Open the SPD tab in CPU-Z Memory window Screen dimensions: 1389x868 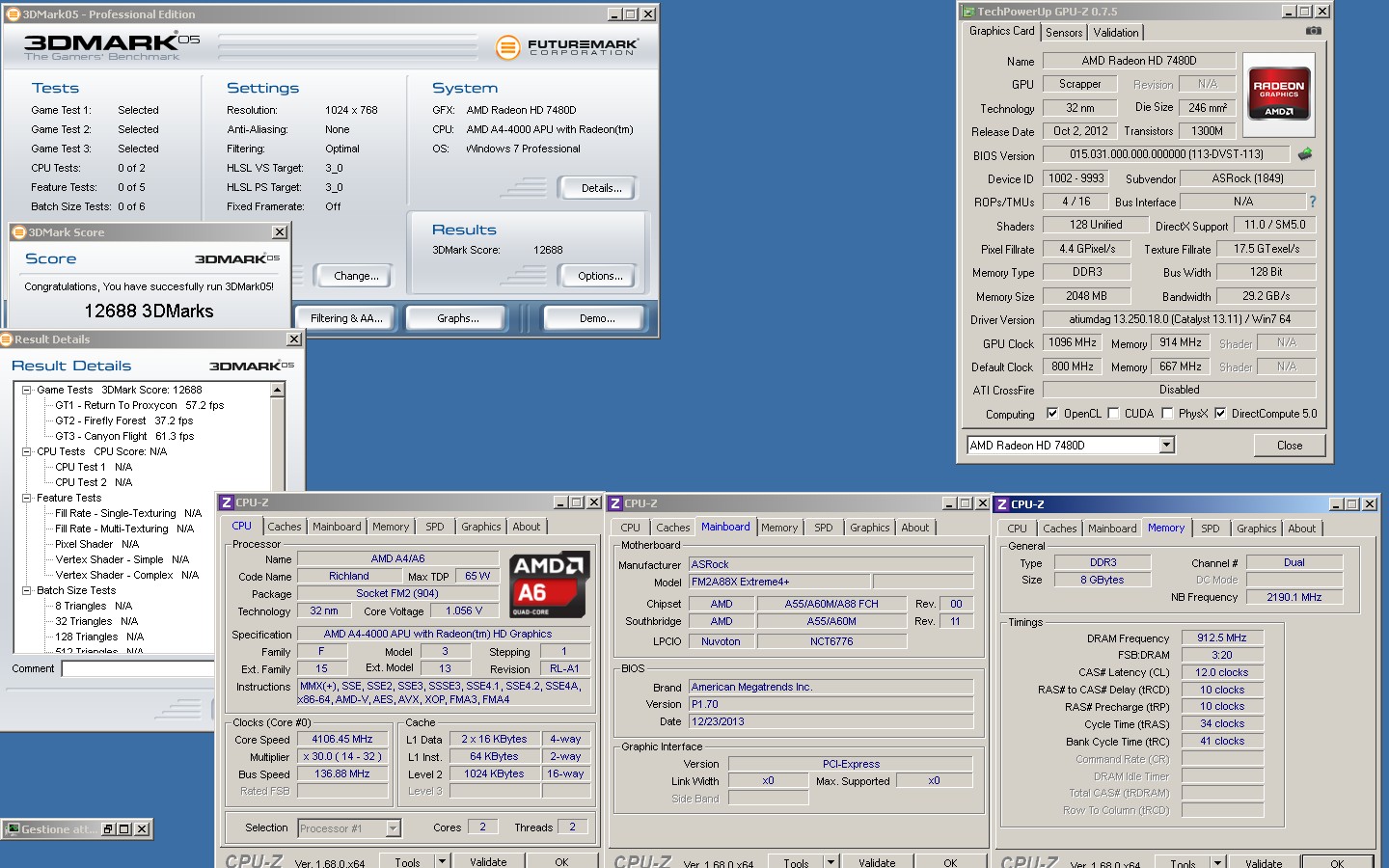(x=1211, y=529)
